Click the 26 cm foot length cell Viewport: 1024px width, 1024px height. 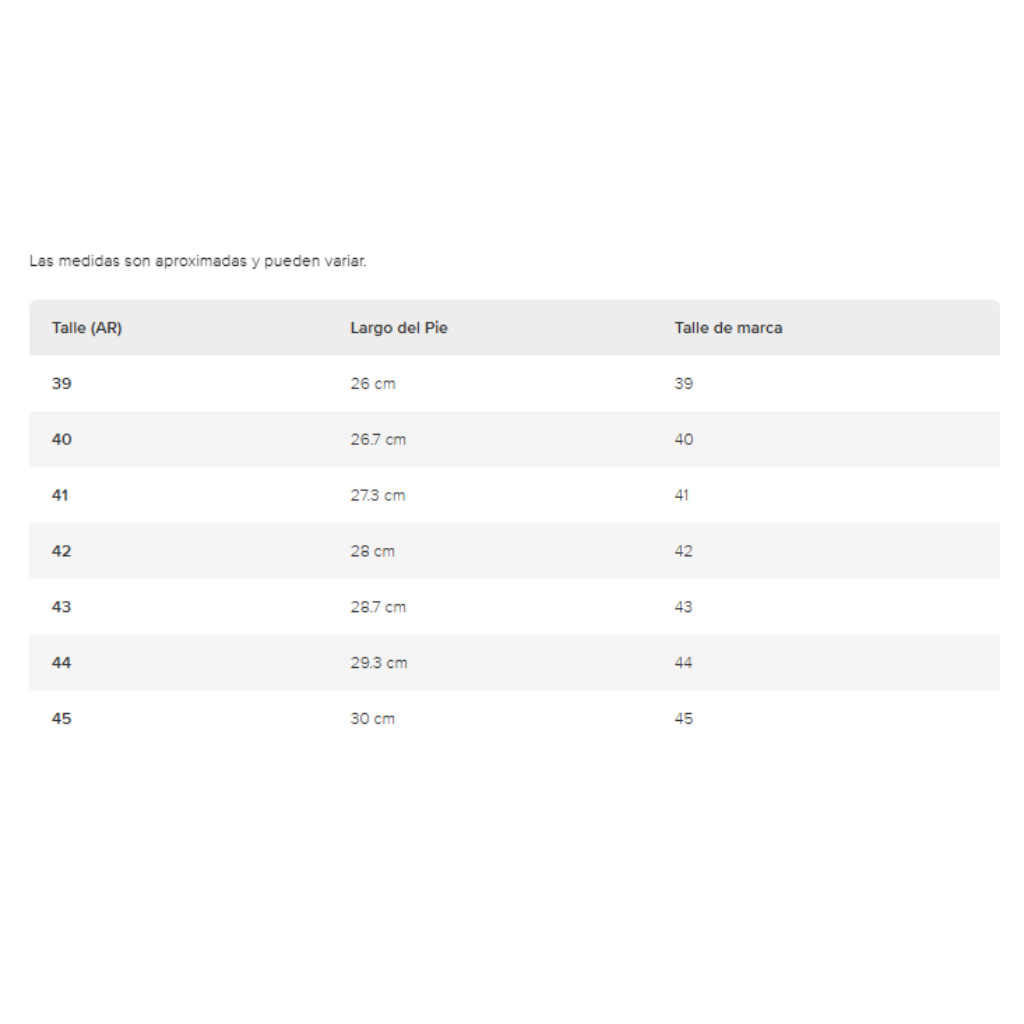coord(373,383)
